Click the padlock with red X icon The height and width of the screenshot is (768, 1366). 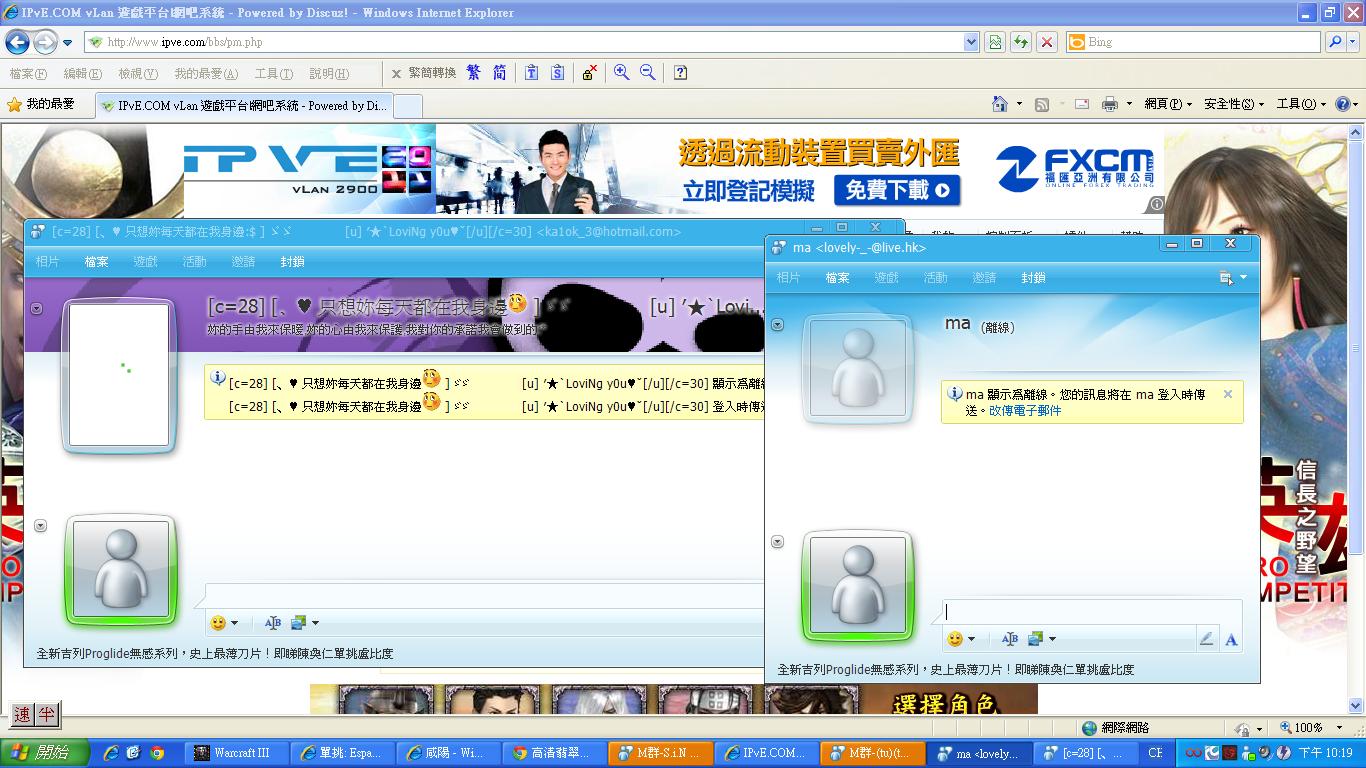click(590, 73)
